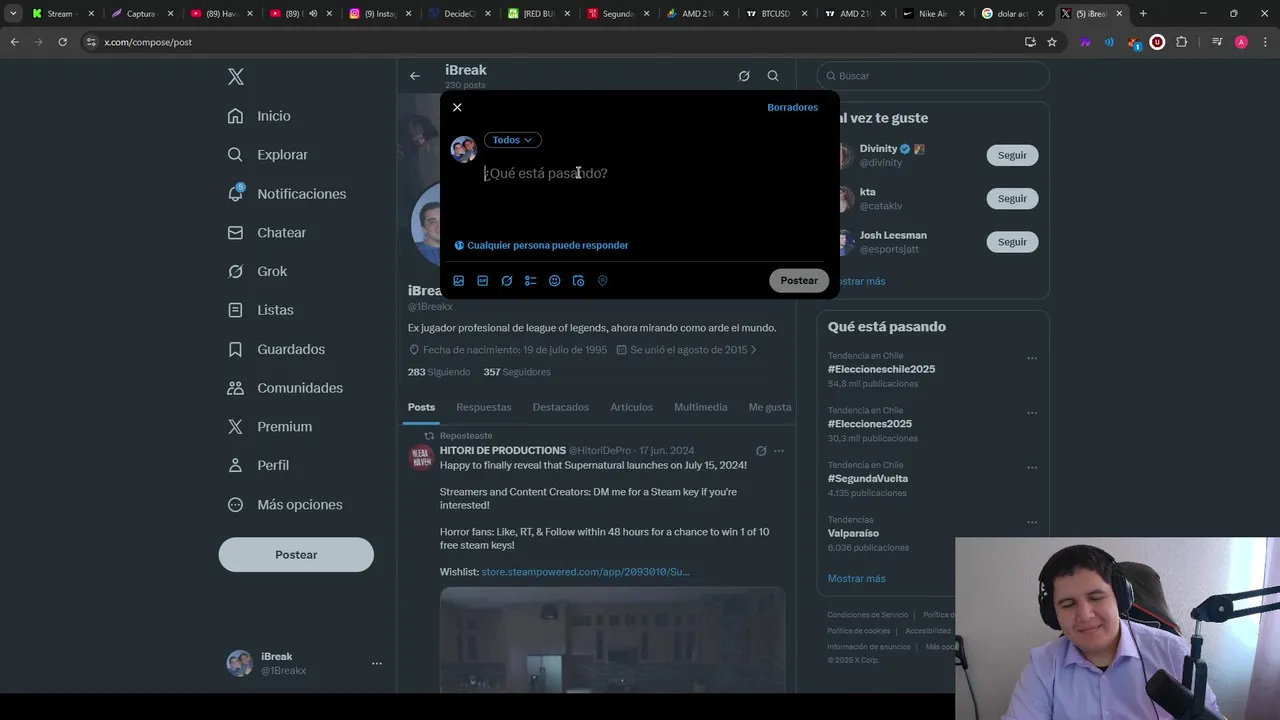Open store.steampowered.com wishlist link
This screenshot has height=720, width=1280.
[585, 572]
